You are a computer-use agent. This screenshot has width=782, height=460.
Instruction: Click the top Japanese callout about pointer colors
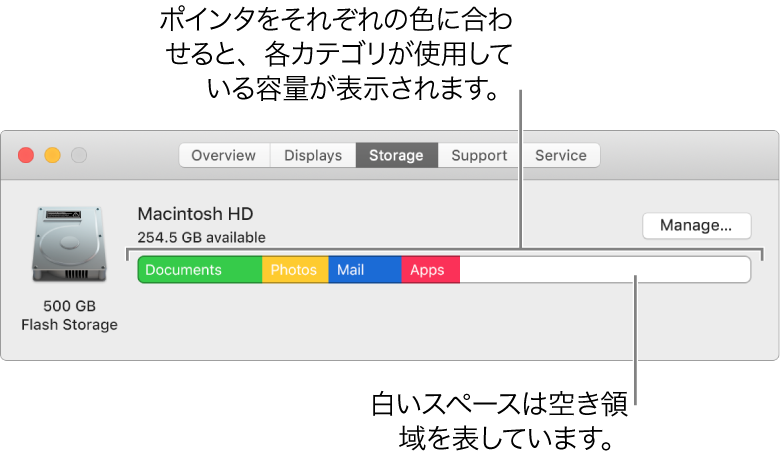click(x=337, y=54)
